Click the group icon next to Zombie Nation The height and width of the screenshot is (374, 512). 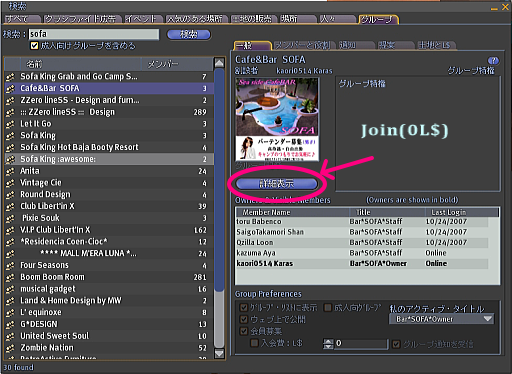tap(10, 348)
